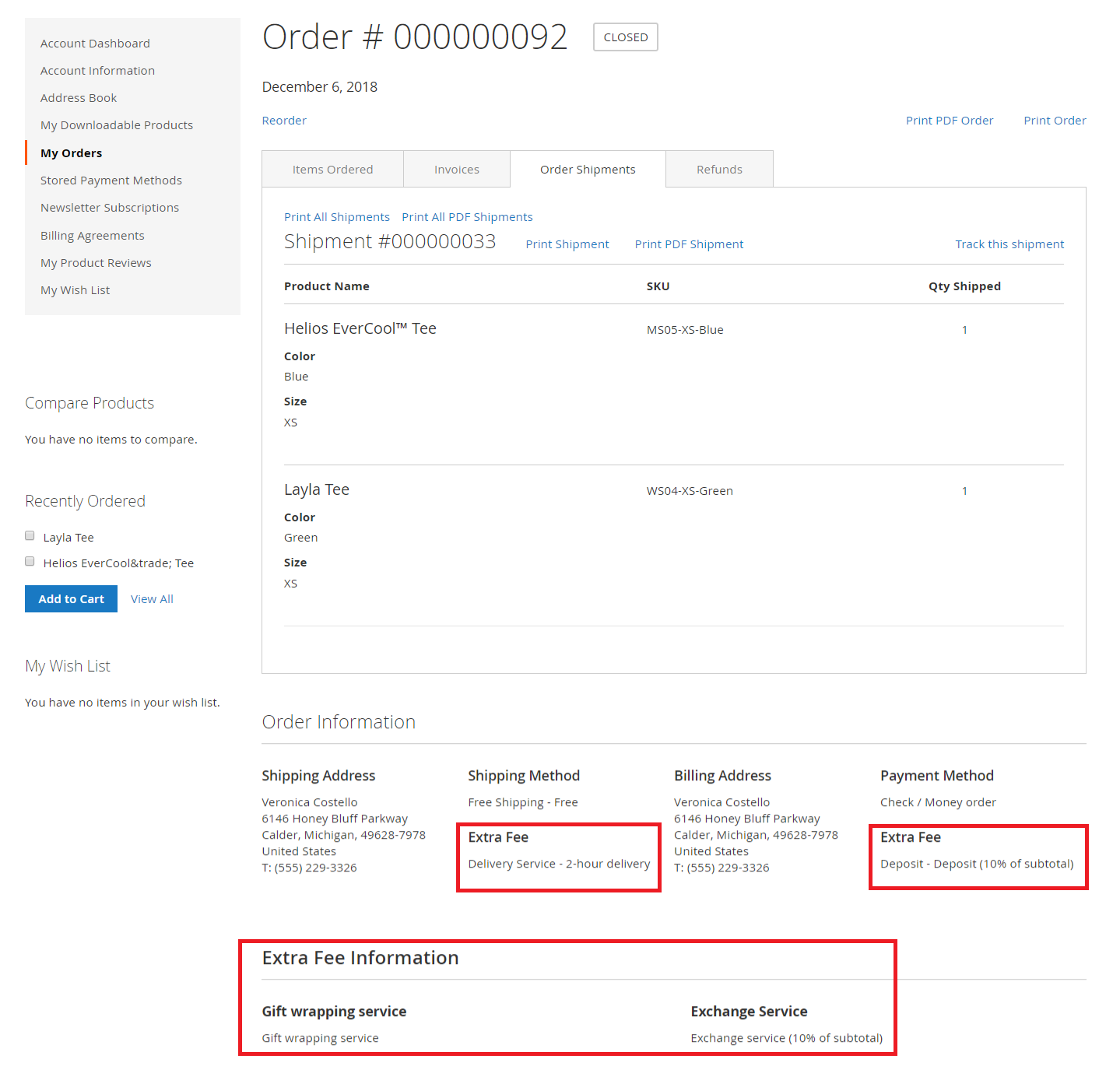
Task: Check the Helios EverCool Tee checkbox
Action: click(x=30, y=562)
